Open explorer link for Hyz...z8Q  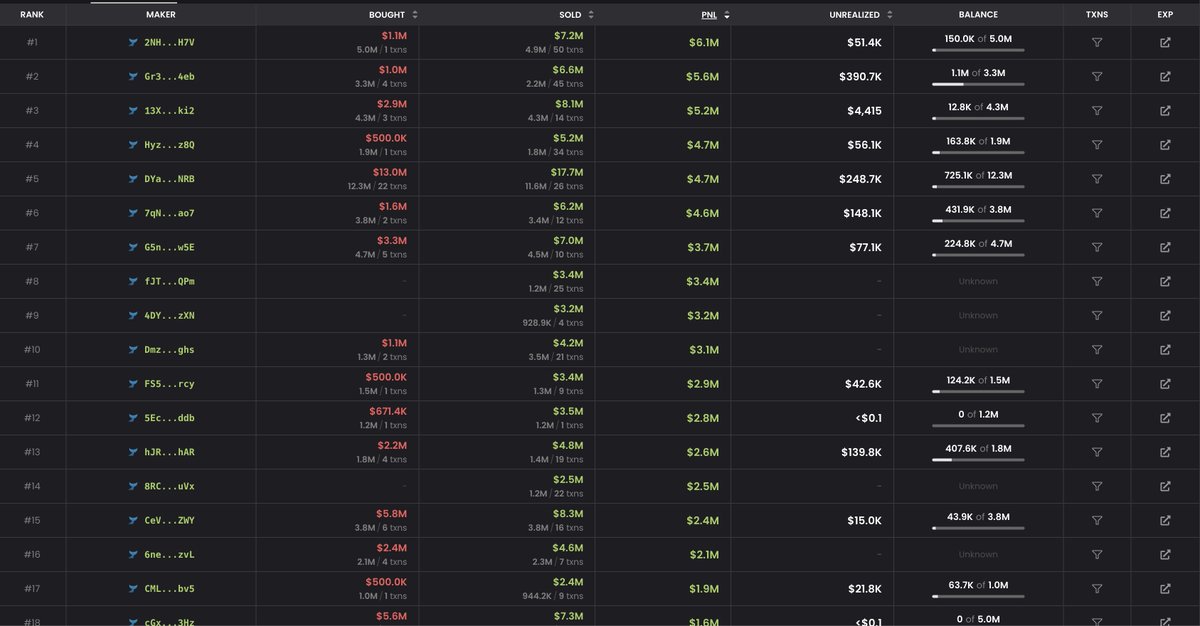pos(1165,145)
